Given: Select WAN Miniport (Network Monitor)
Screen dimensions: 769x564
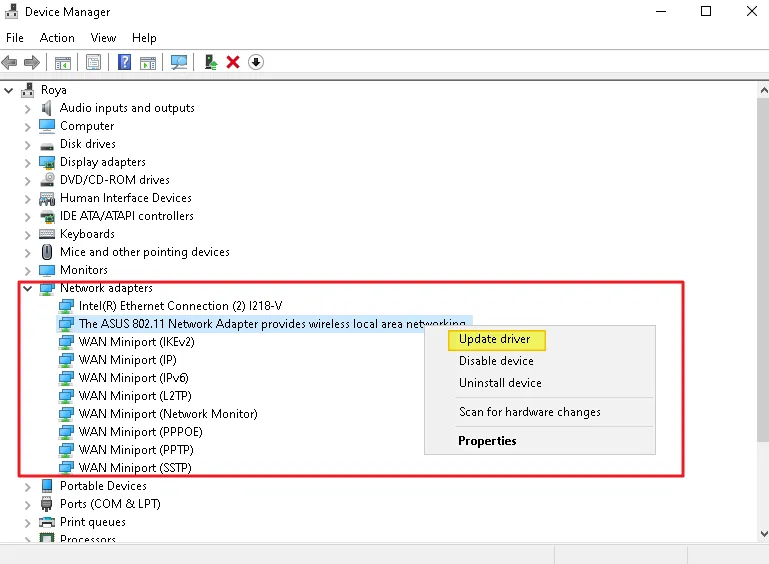Looking at the screenshot, I should [168, 414].
